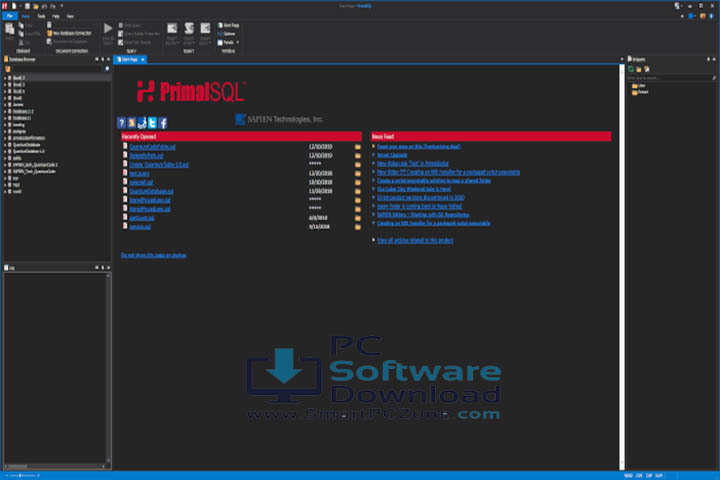This screenshot has height=480, width=720.
Task: Open the lower-left panel options dropdown
Action: [x=96, y=267]
